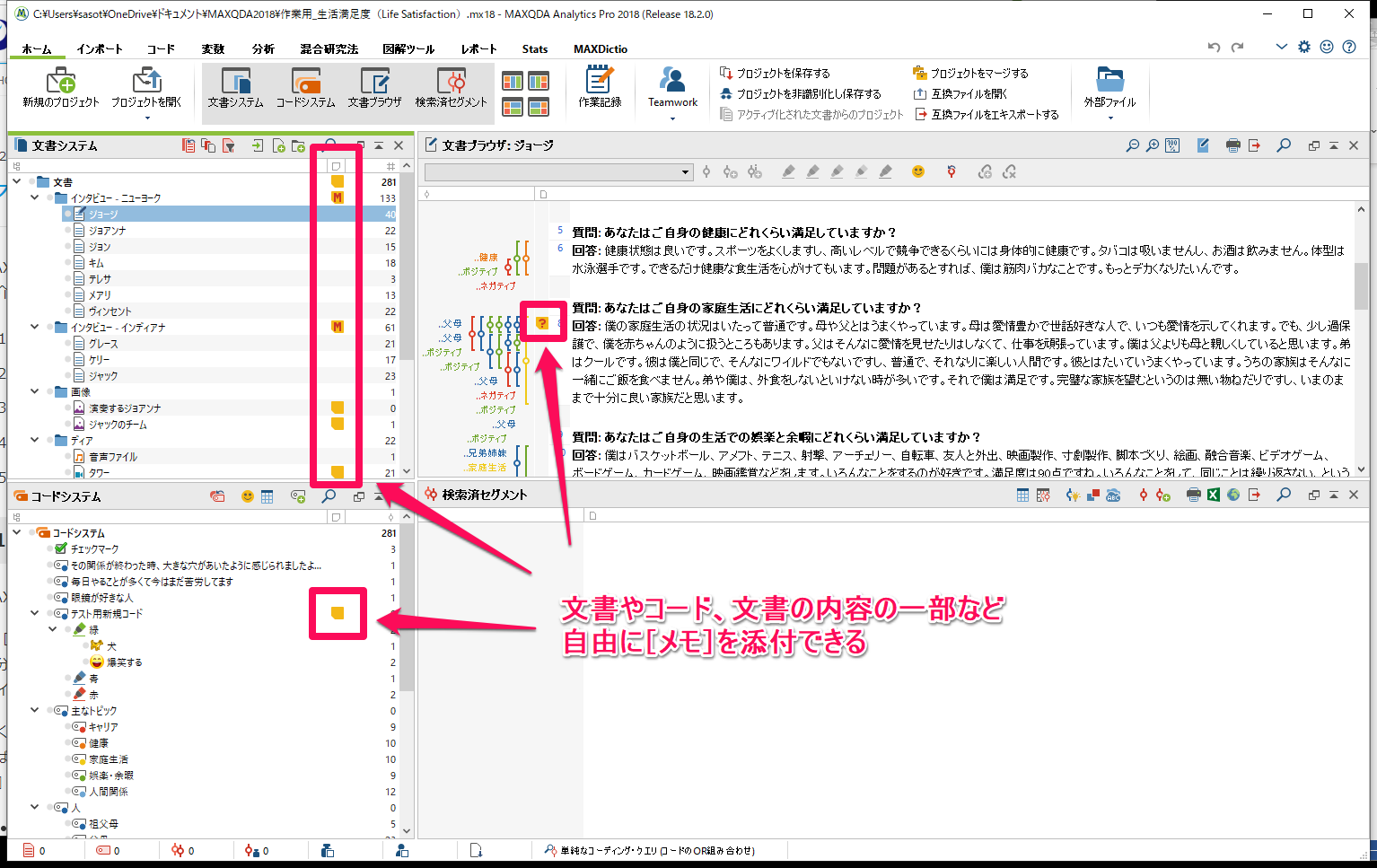
Task: Open the 変数 ribbon tab
Action: tap(213, 48)
